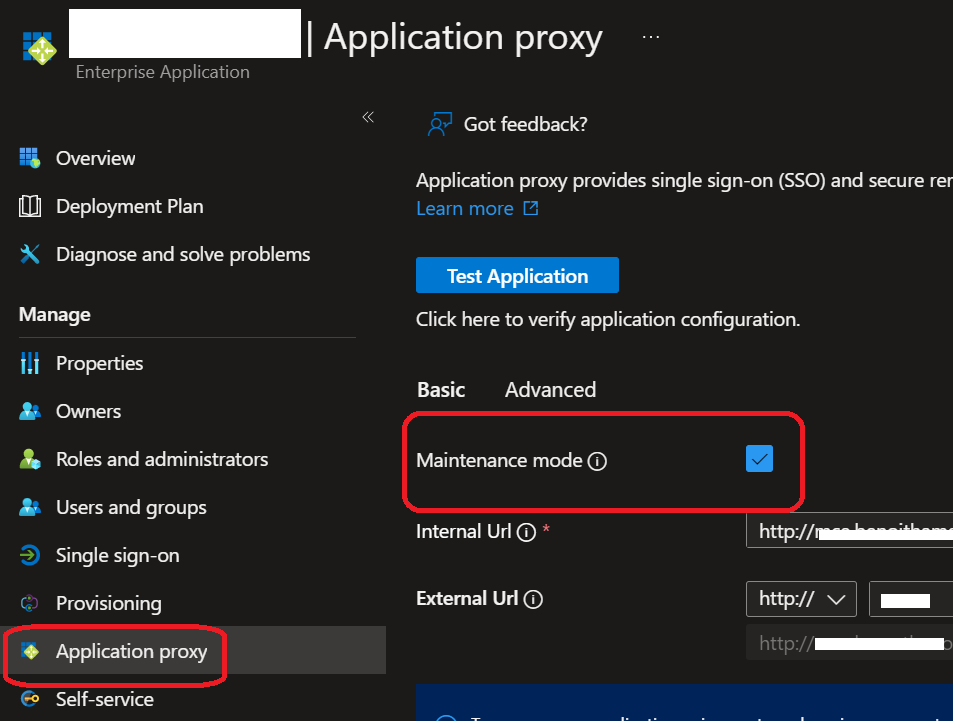Switch to the Advanced tab
The height and width of the screenshot is (721, 953).
click(x=550, y=389)
